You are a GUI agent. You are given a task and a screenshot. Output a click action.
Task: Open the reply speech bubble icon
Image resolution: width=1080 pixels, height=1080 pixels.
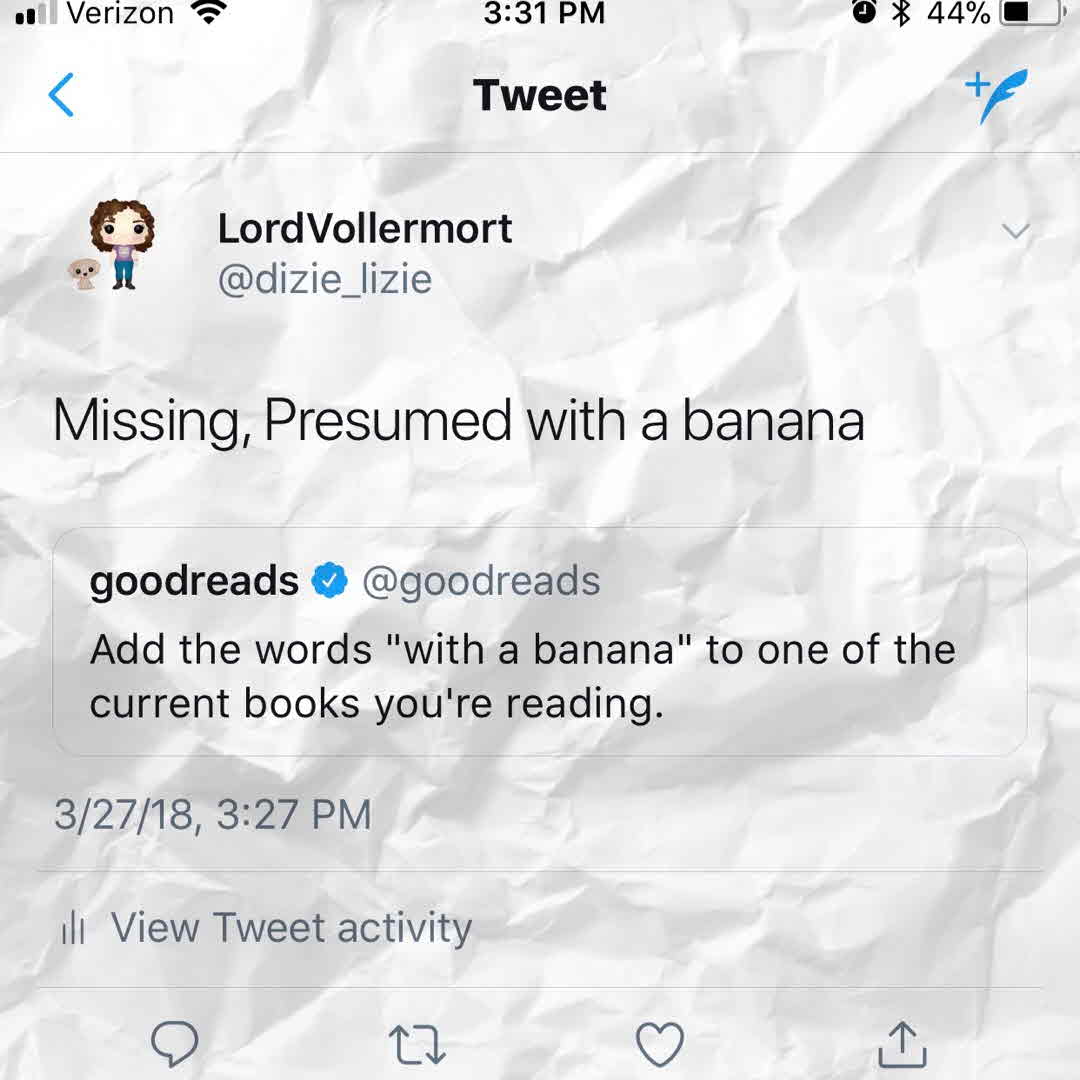click(174, 1045)
